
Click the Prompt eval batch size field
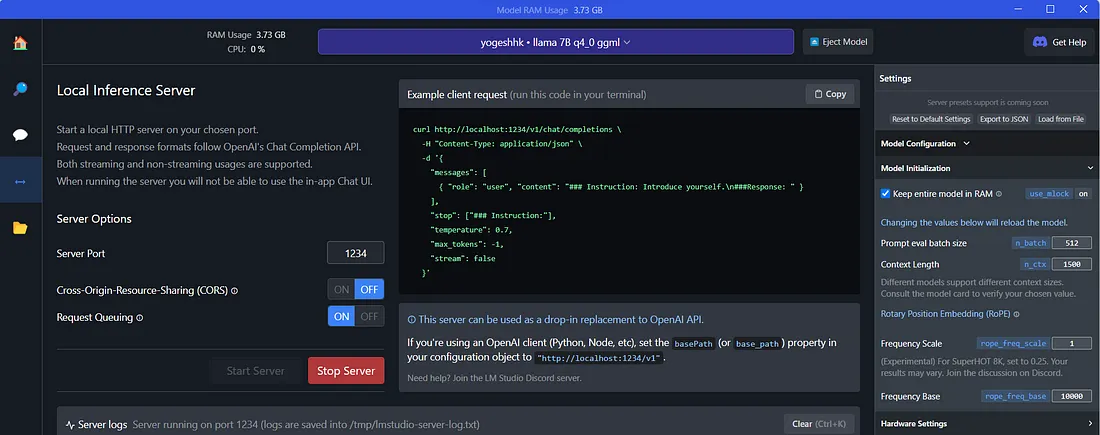point(1071,243)
